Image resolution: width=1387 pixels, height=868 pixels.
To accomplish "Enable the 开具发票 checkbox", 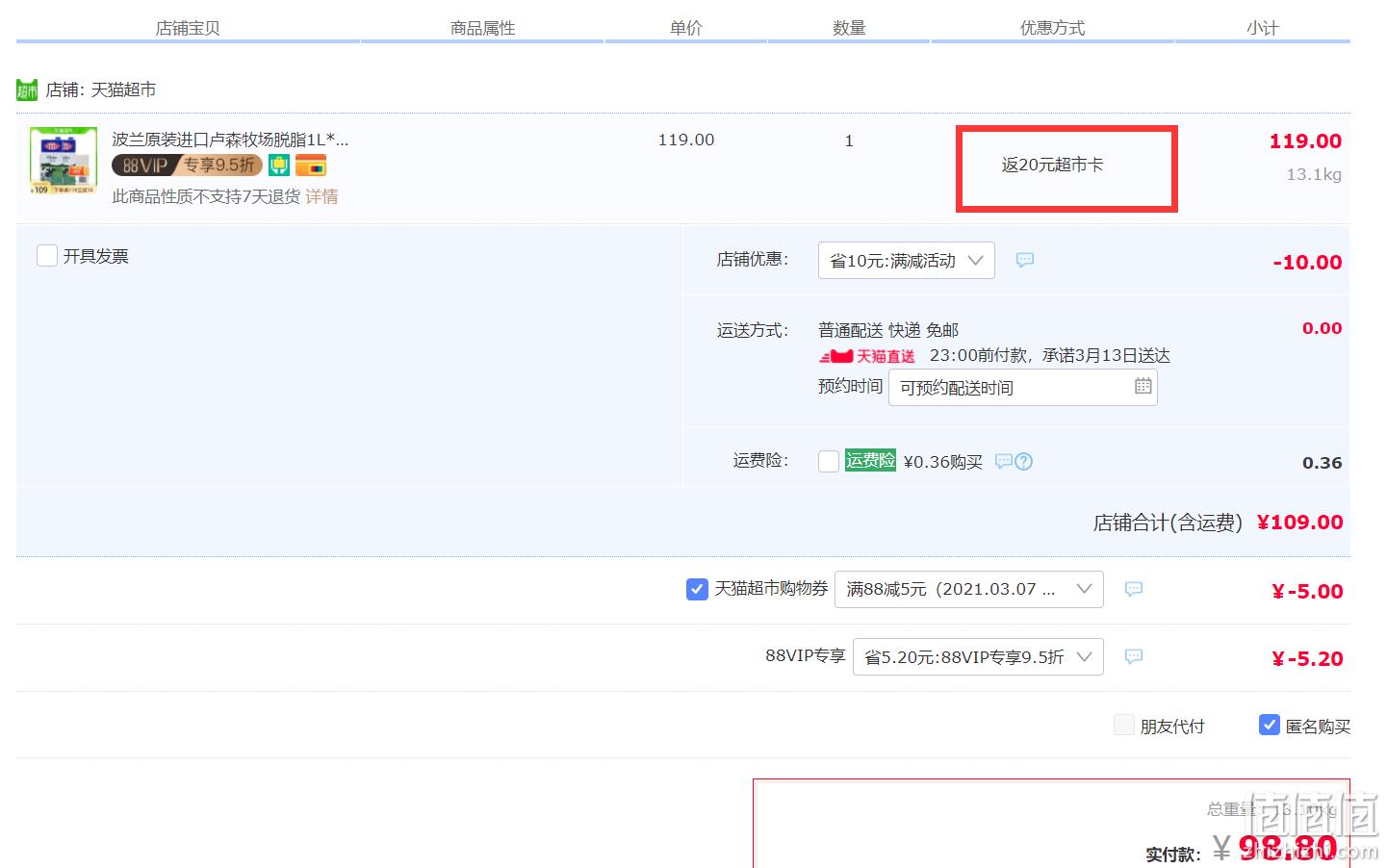I will [47, 256].
